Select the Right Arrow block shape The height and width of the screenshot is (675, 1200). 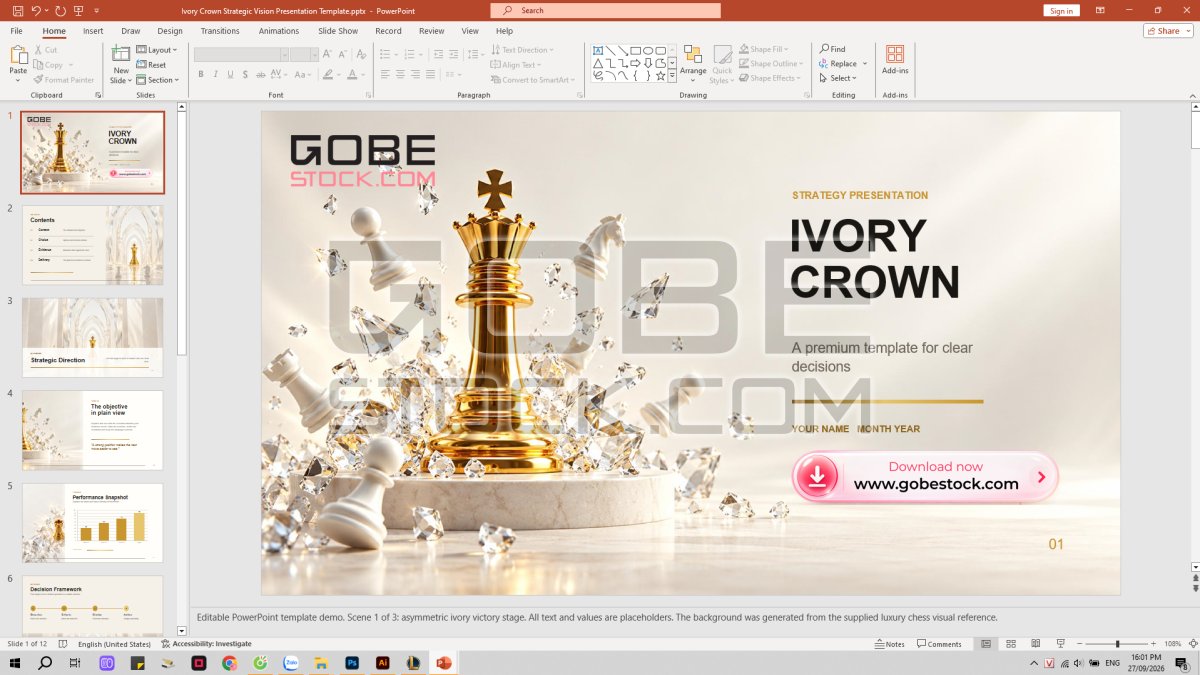point(635,63)
